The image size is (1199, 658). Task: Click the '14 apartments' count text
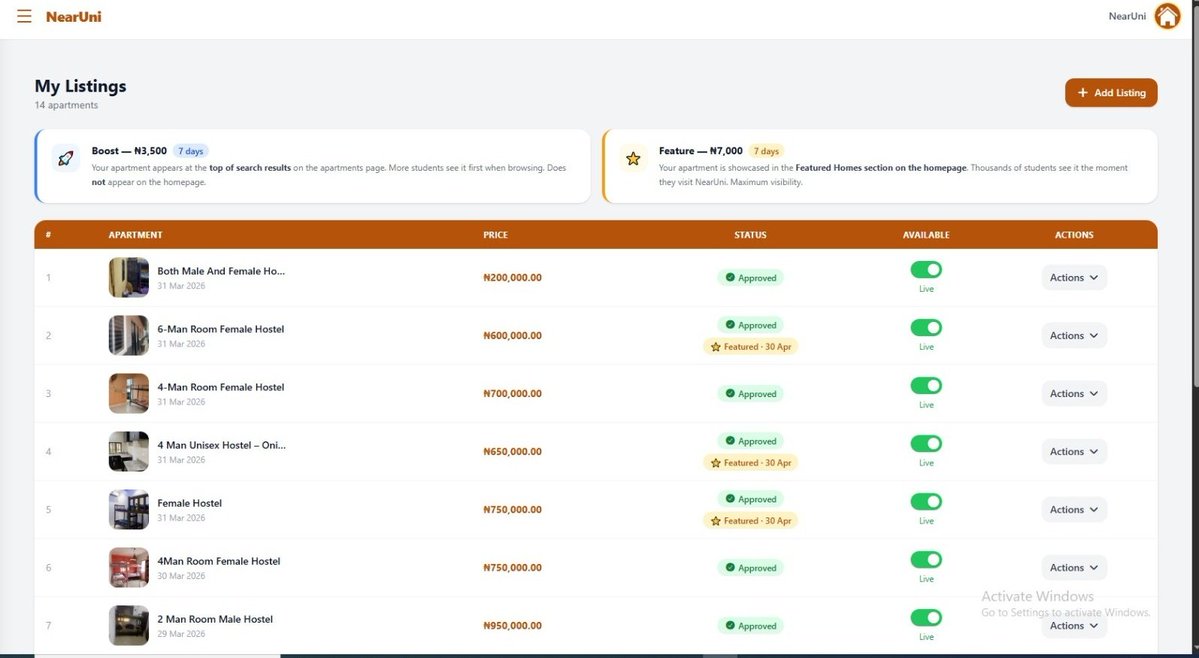(x=67, y=105)
